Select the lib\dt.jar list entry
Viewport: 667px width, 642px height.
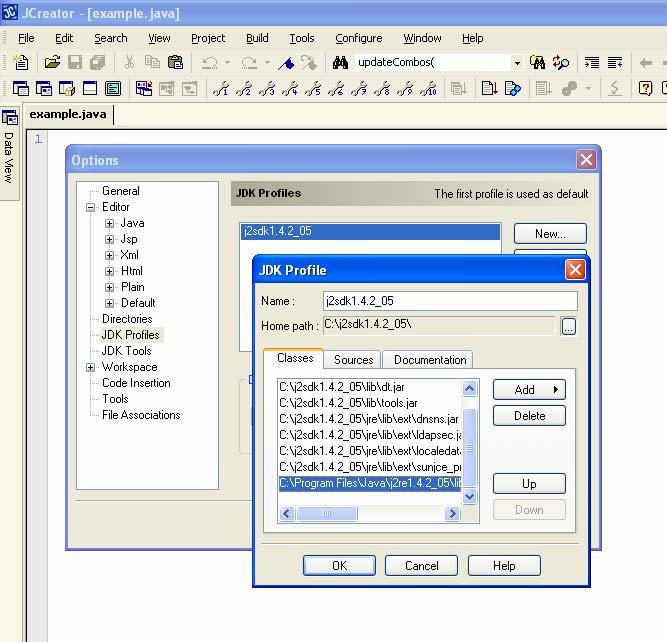(369, 387)
